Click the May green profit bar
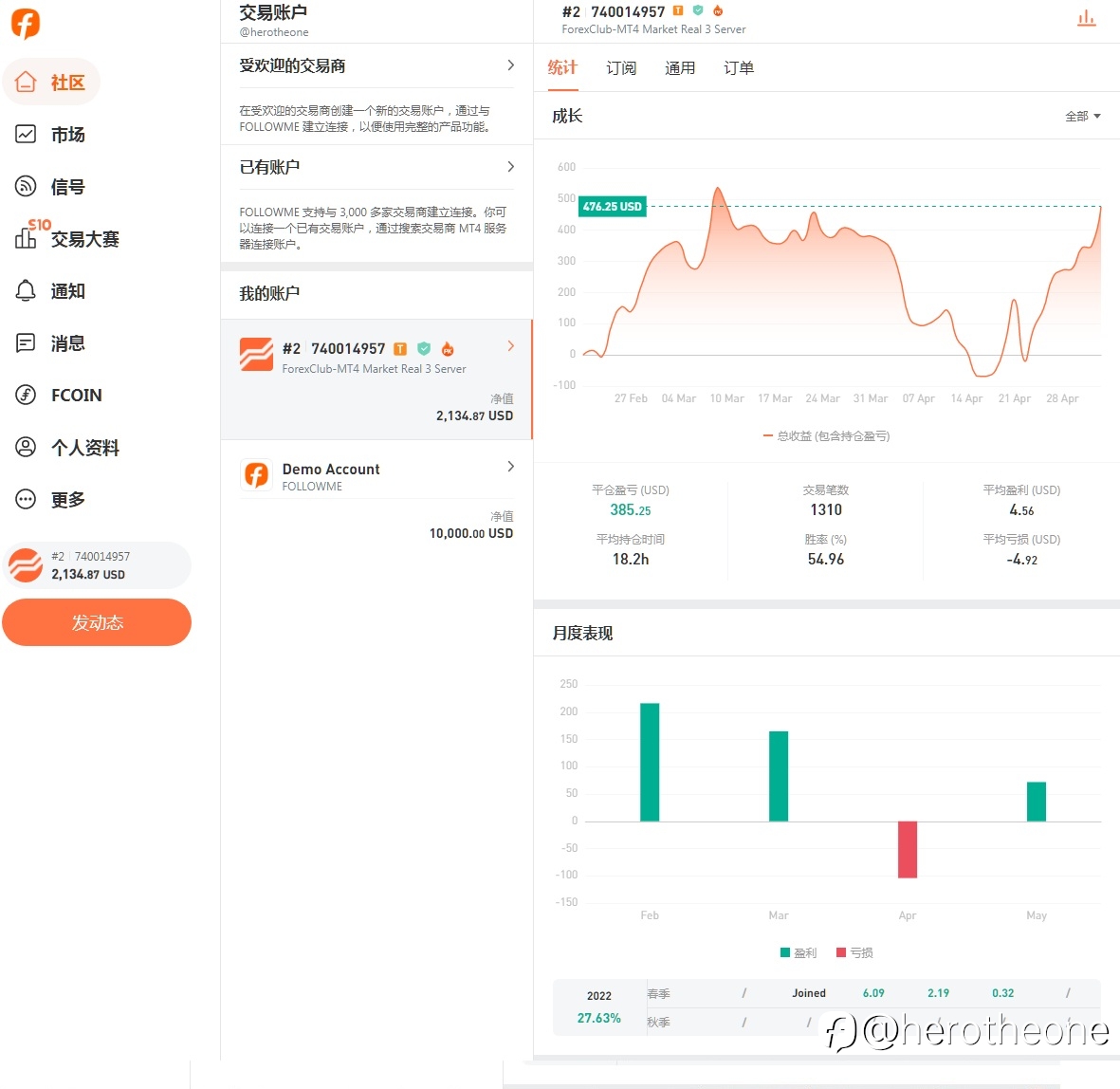Image resolution: width=1120 pixels, height=1089 pixels. coord(1037,801)
